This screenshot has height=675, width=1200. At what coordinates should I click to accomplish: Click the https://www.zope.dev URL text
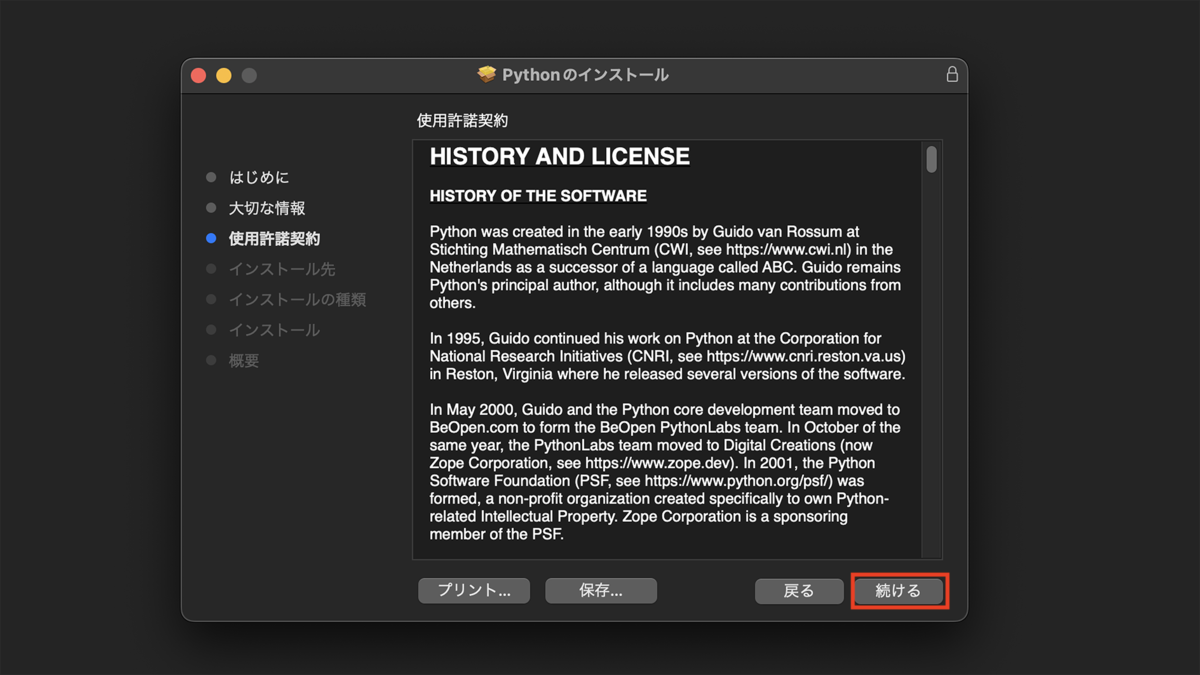pyautogui.click(x=656, y=463)
